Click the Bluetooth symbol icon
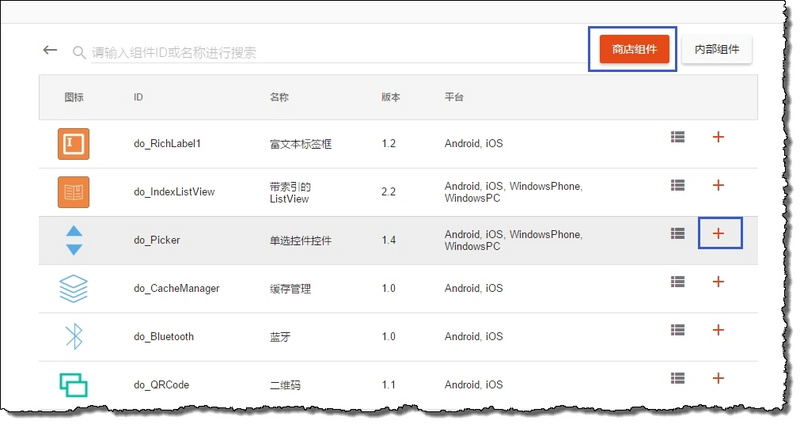The height and width of the screenshot is (424, 800). tap(74, 336)
